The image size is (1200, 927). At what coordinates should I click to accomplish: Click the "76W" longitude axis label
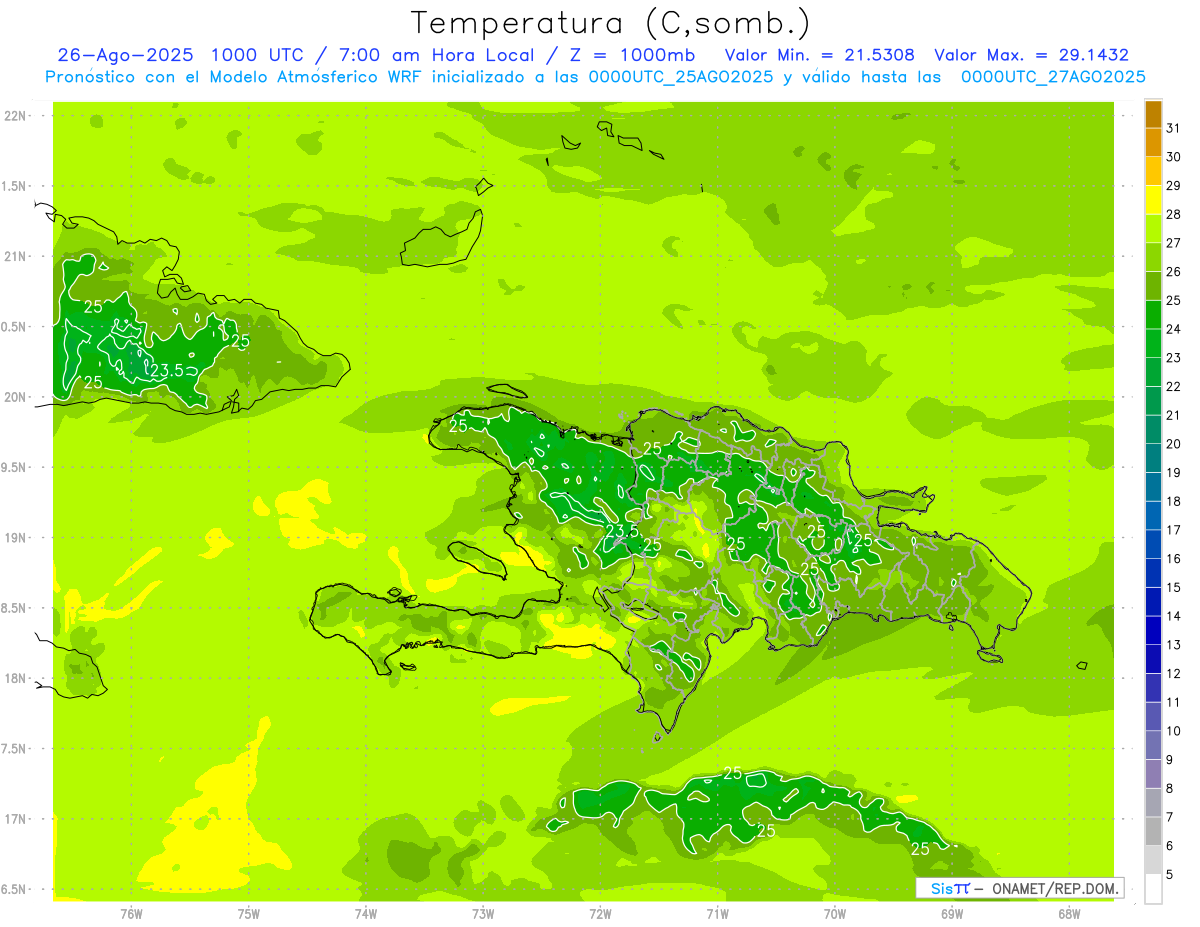click(x=131, y=913)
